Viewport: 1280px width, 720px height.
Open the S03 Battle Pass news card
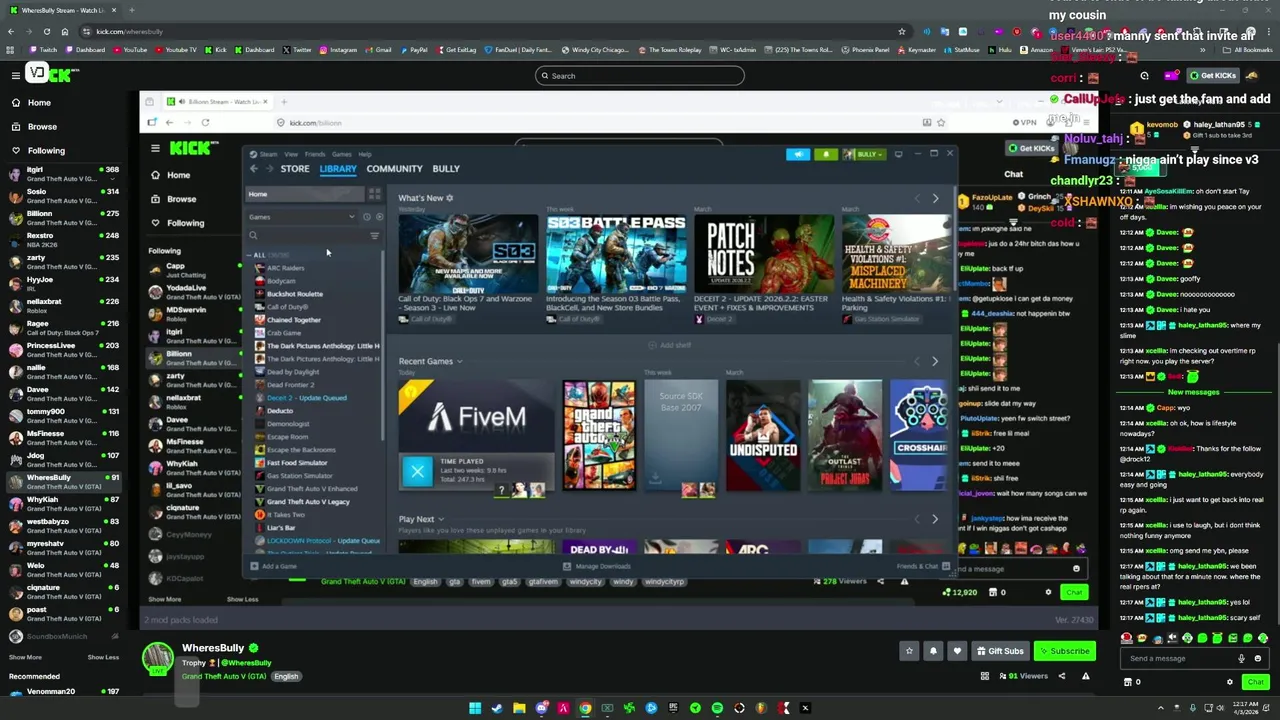pos(616,254)
